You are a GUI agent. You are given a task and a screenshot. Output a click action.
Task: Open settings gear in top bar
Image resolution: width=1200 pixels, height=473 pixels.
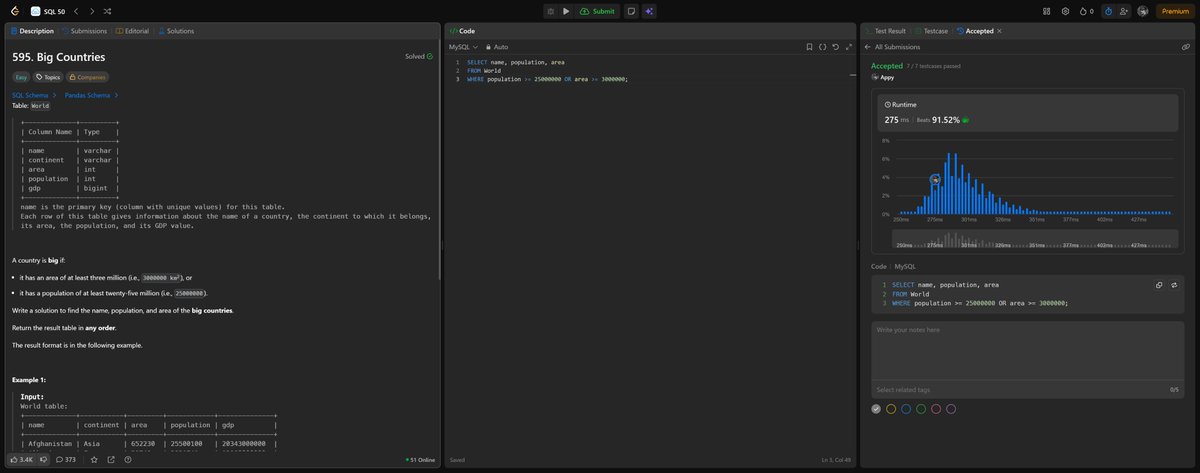coord(1065,11)
